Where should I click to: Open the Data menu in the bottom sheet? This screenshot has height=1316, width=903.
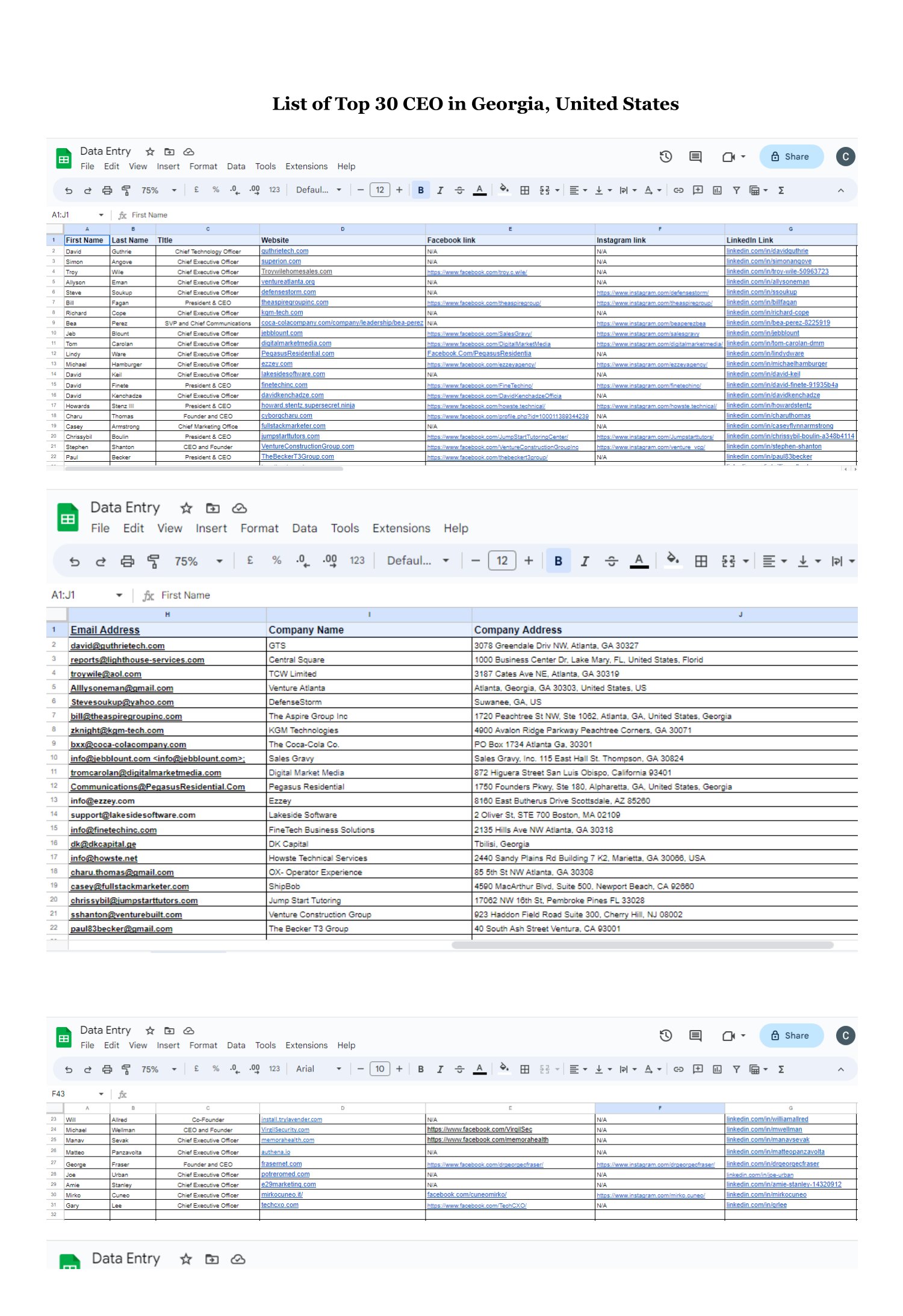[x=236, y=1046]
